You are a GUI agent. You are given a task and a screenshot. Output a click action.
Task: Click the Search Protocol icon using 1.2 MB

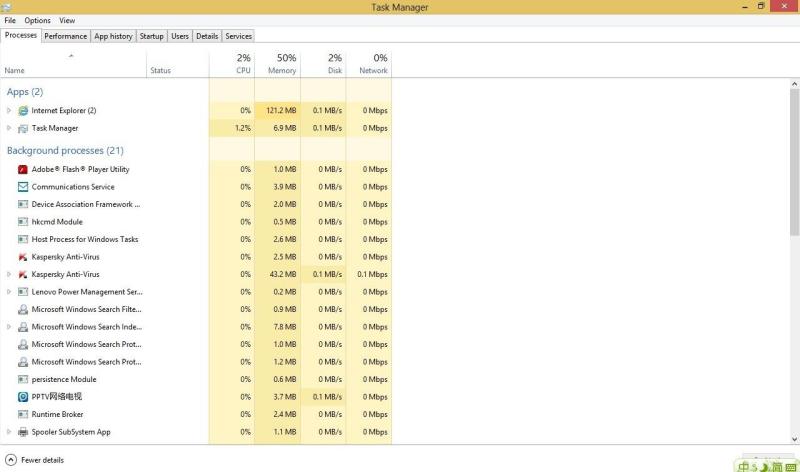tap(23, 362)
